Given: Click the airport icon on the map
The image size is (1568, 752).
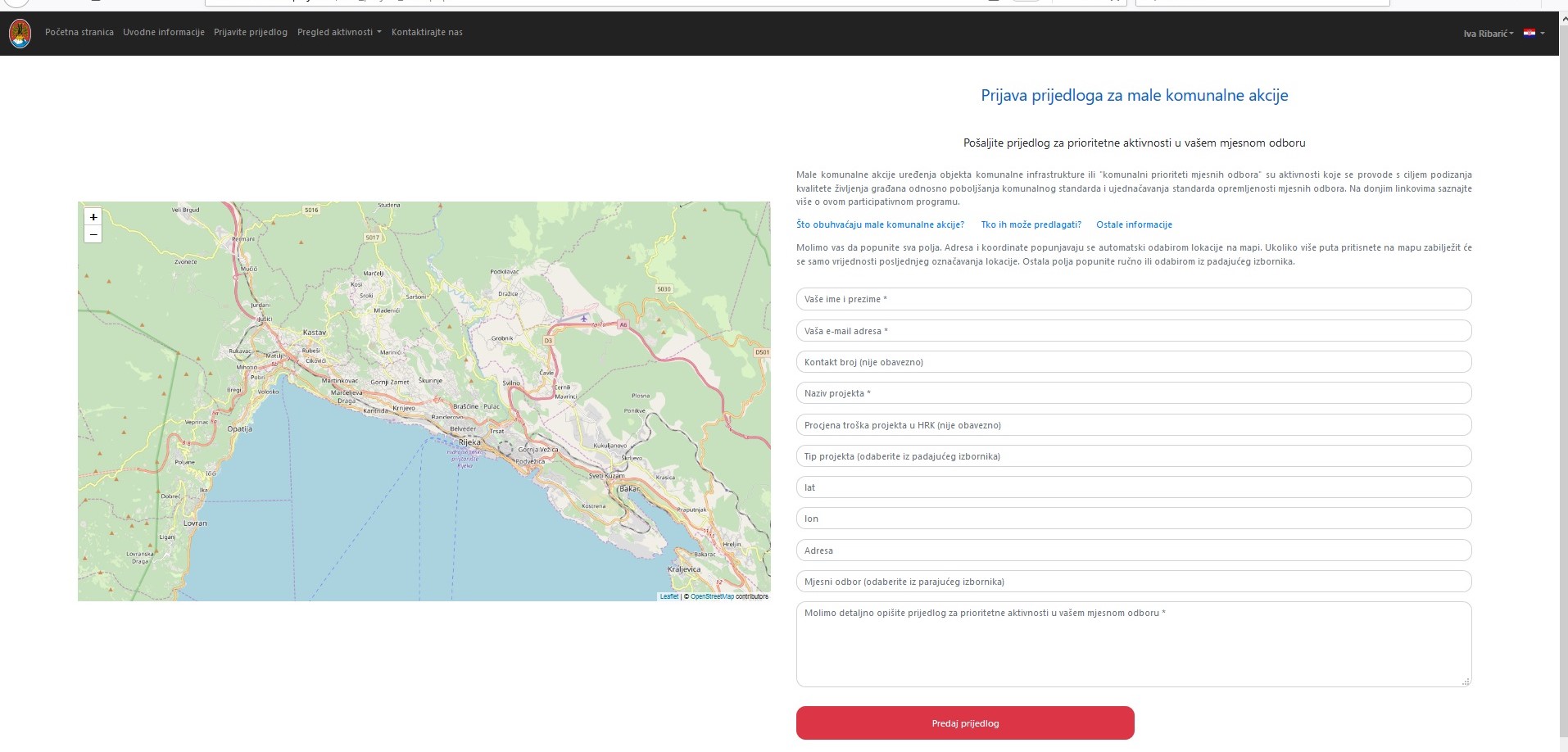Looking at the screenshot, I should pos(584,318).
